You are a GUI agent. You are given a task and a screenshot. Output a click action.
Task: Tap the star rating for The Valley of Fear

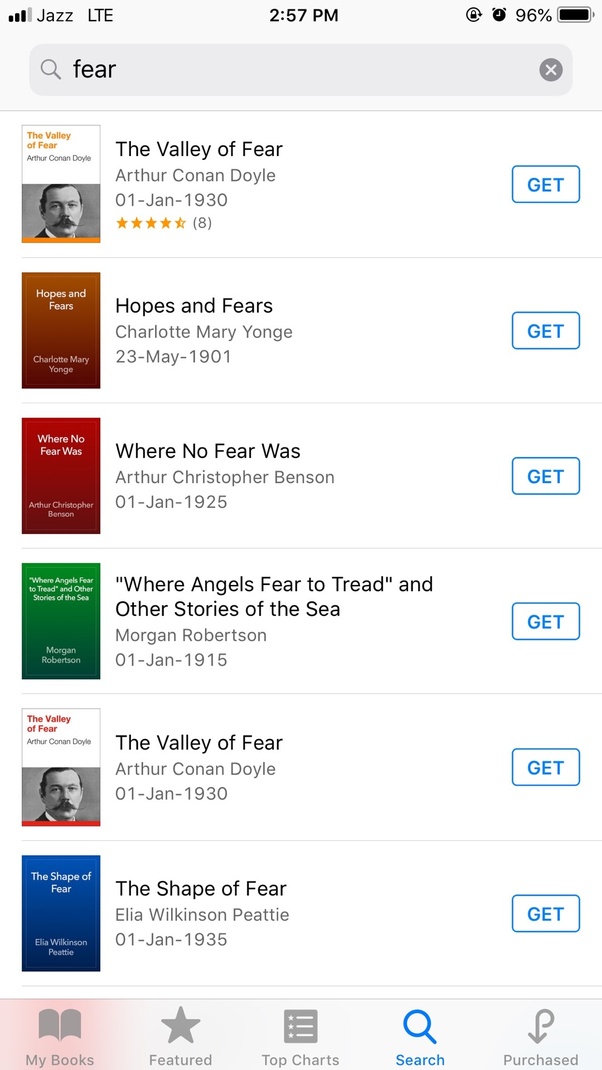point(150,222)
